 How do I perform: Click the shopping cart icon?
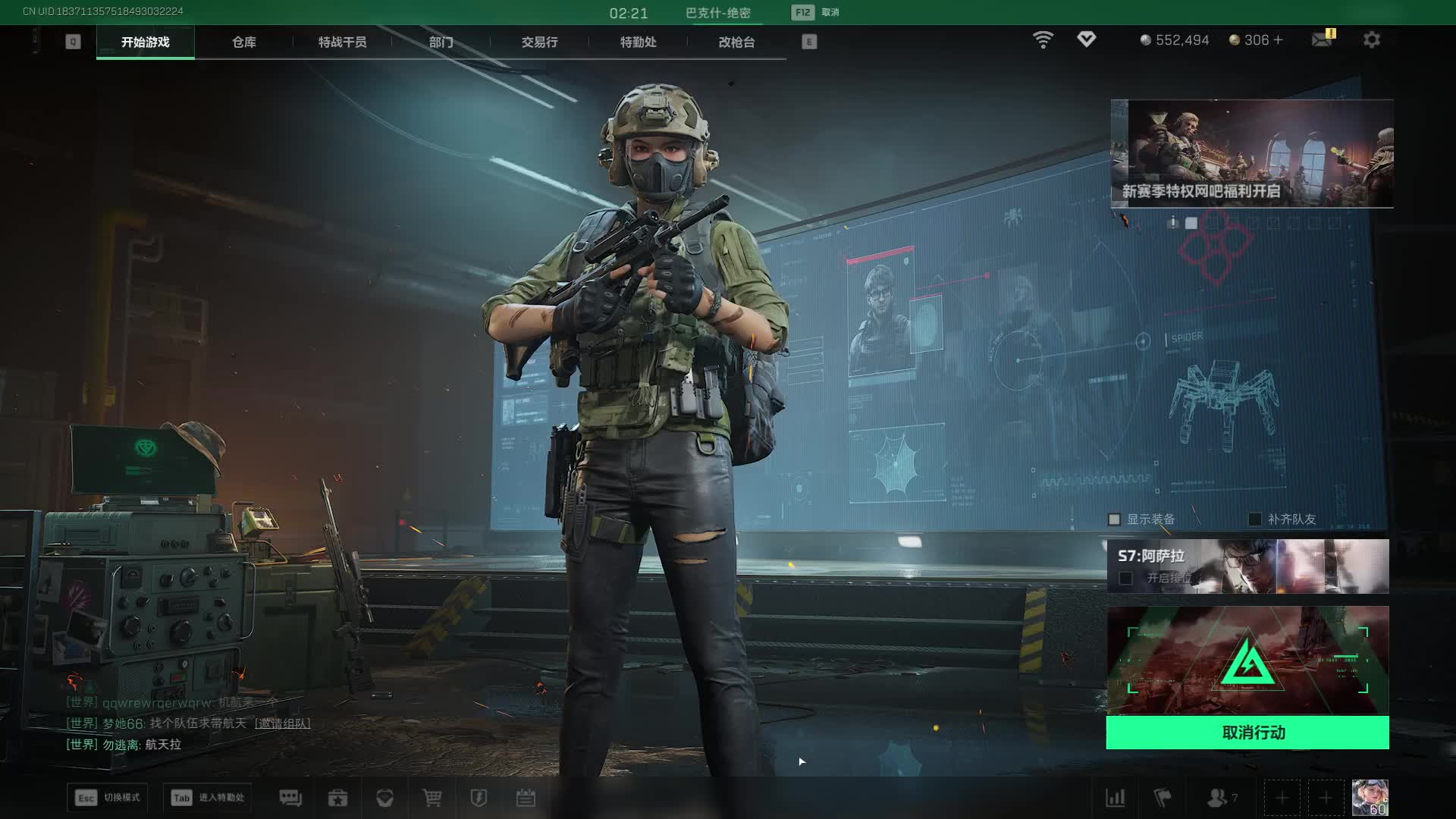[431, 798]
